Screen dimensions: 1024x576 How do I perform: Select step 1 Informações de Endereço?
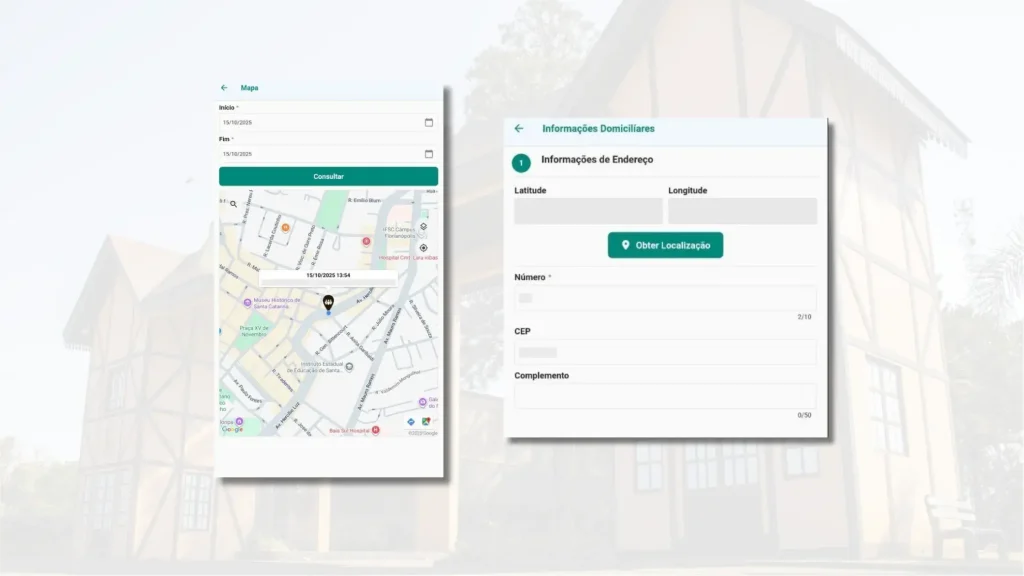(521, 162)
